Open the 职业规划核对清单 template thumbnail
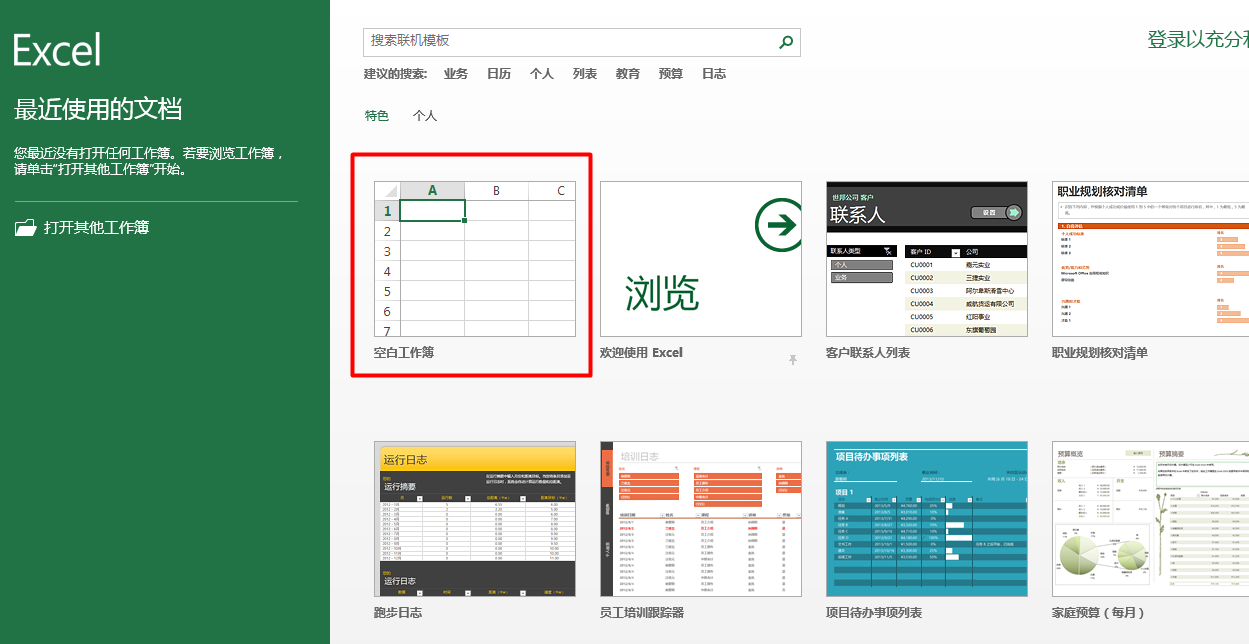1249x644 pixels. click(x=1150, y=259)
